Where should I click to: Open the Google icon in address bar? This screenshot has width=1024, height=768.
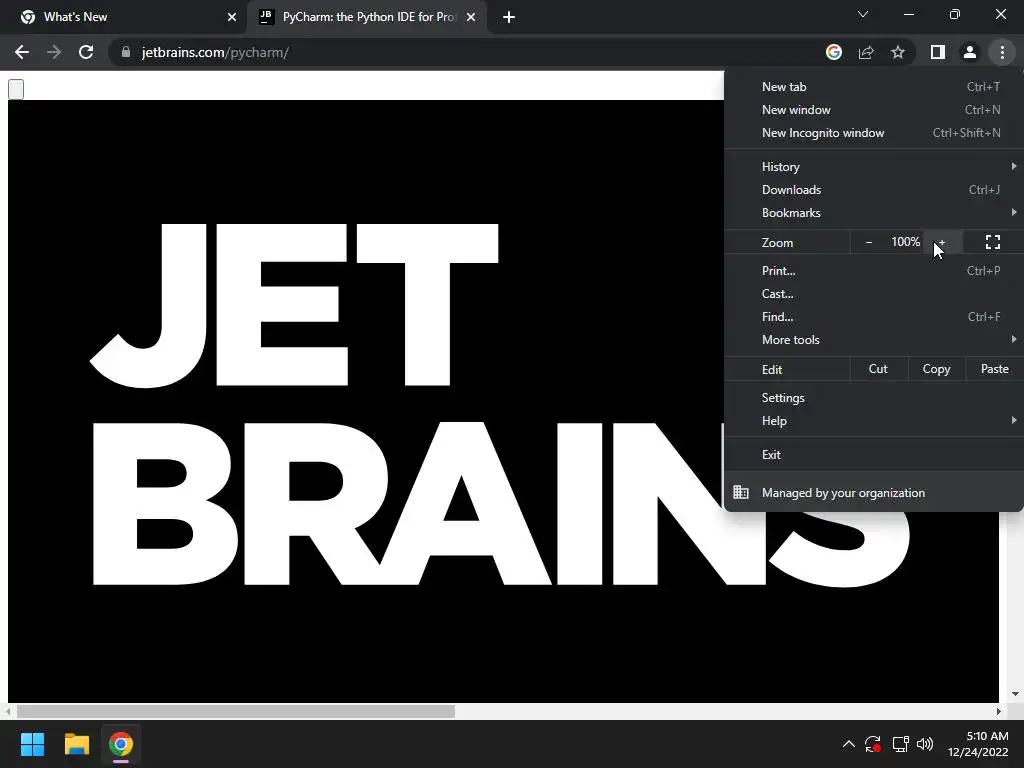834,52
